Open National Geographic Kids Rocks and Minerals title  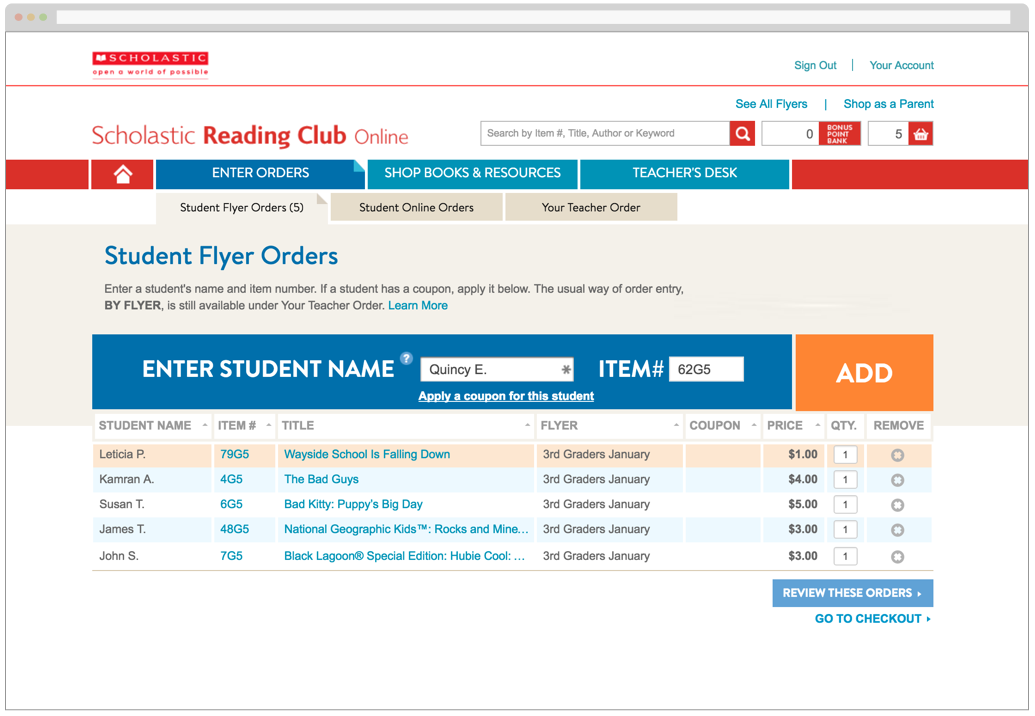(406, 530)
